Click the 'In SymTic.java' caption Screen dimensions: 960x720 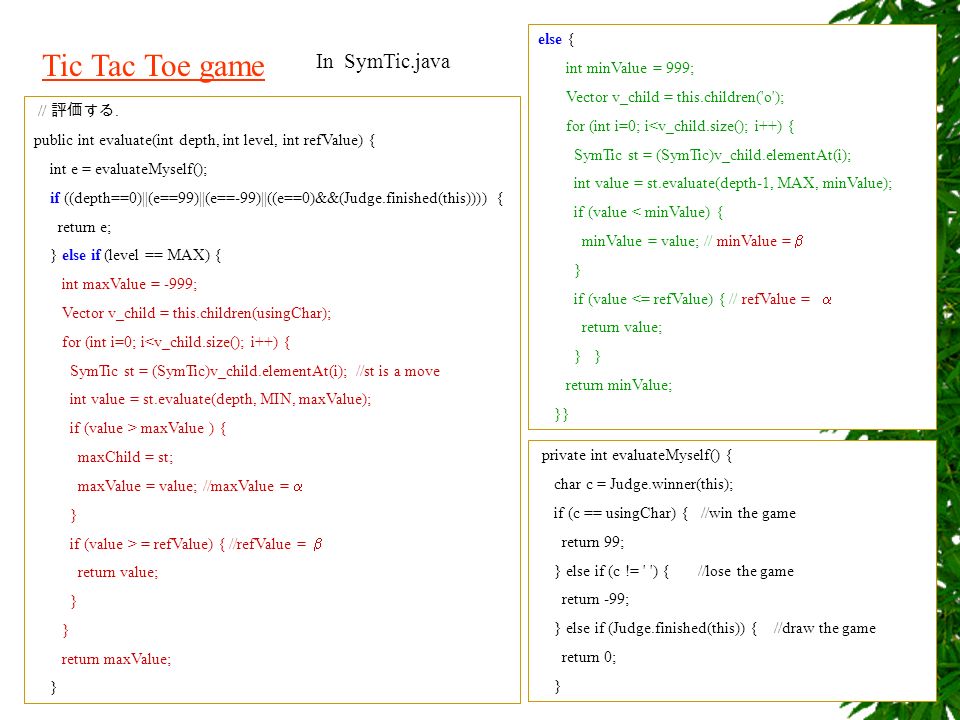[383, 61]
